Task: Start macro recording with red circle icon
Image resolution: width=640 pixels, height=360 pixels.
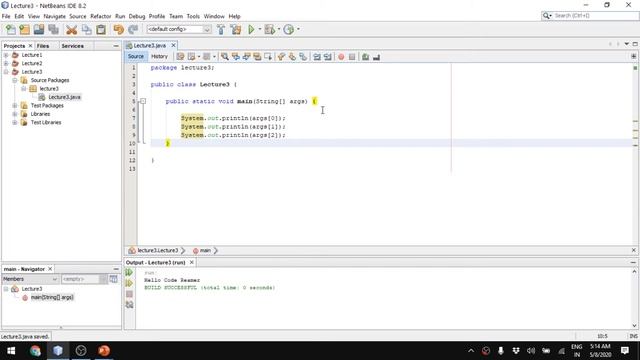Action: click(x=341, y=57)
